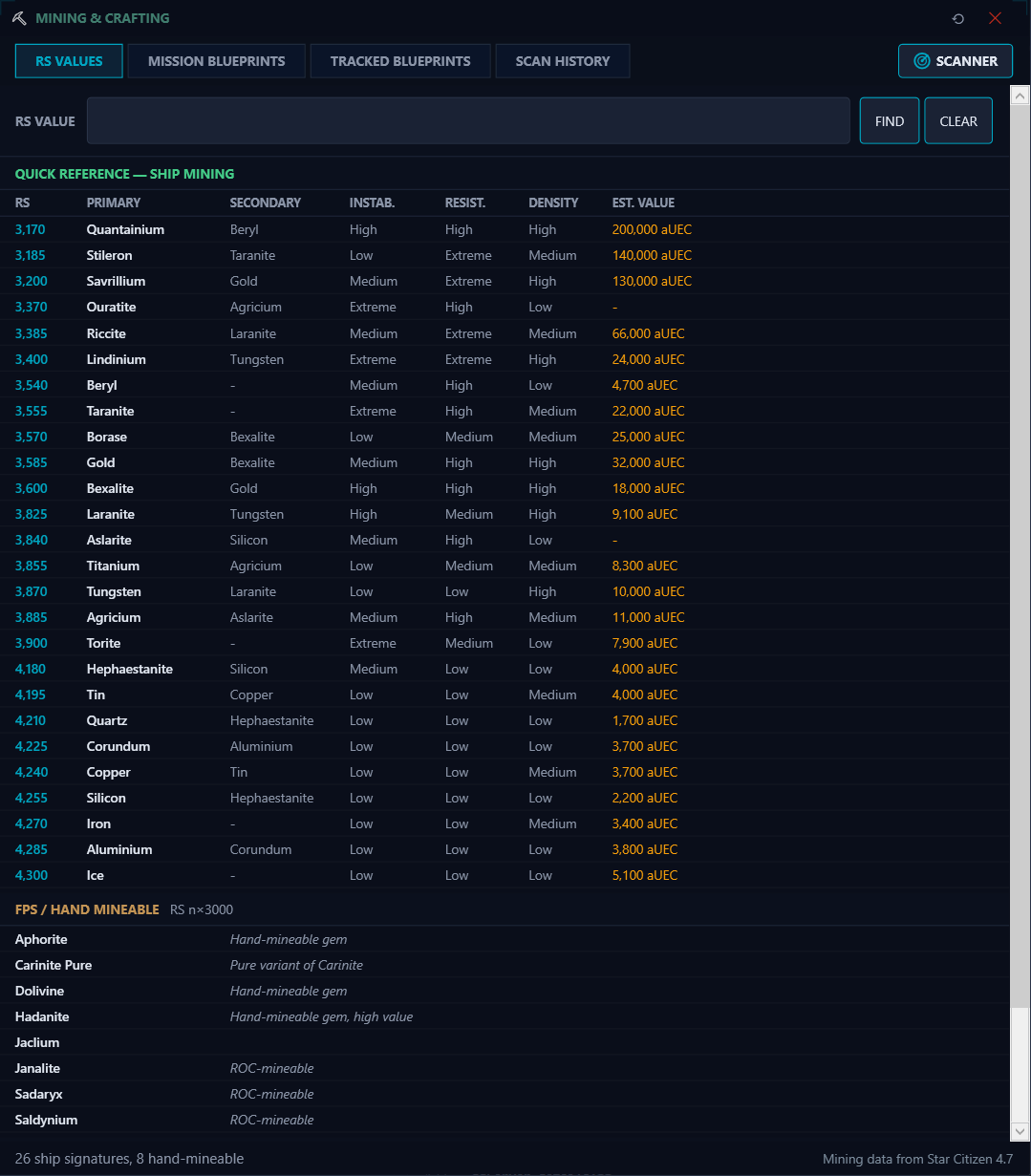Click the vertical scrollbar thumb
The width and height of the screenshot is (1031, 1176).
pos(1020,556)
